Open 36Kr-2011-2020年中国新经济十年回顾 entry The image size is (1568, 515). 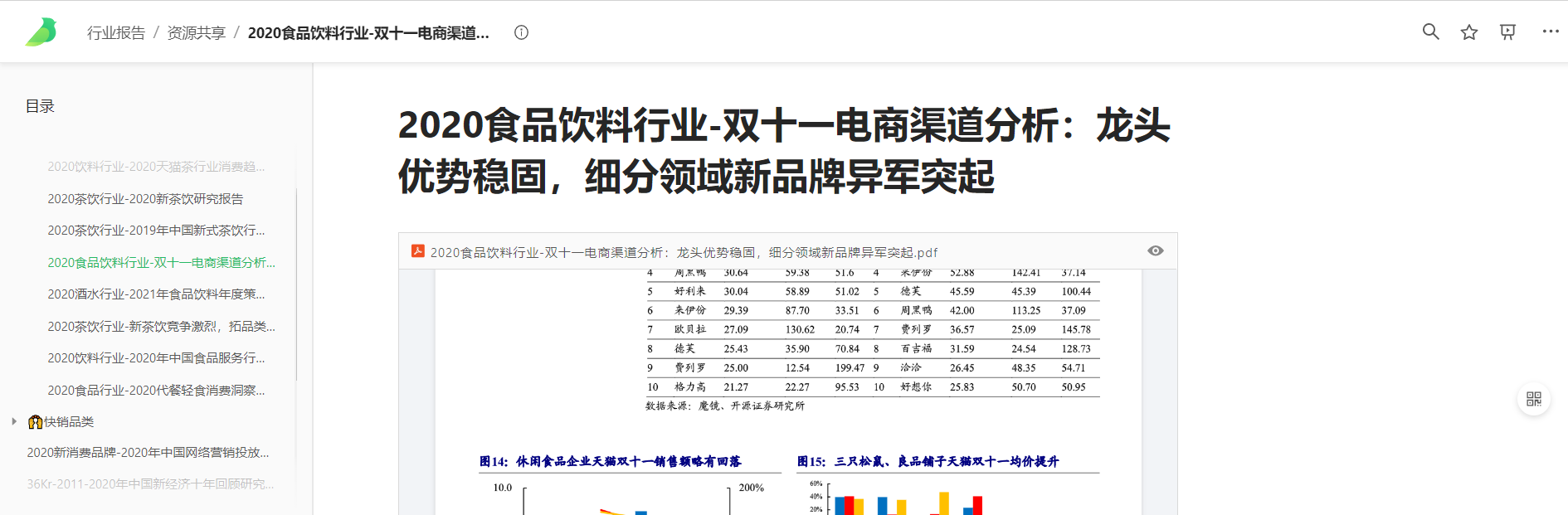pos(150,484)
